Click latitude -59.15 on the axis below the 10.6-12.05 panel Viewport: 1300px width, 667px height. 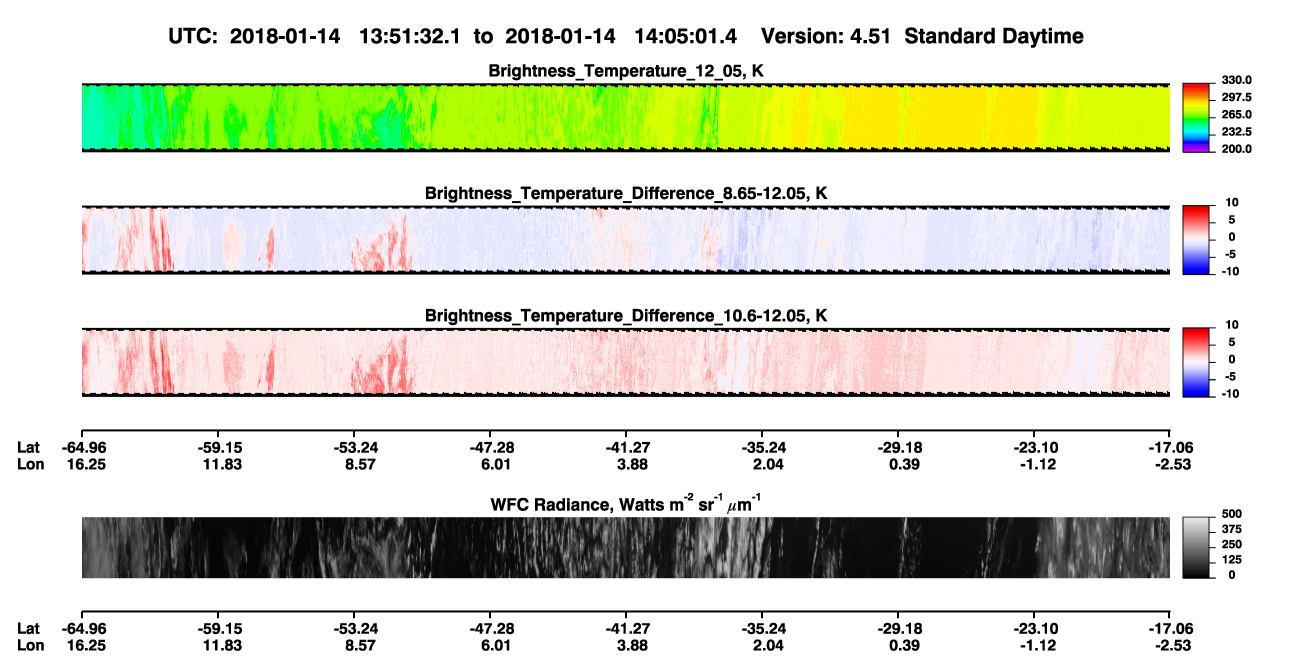[x=219, y=447]
